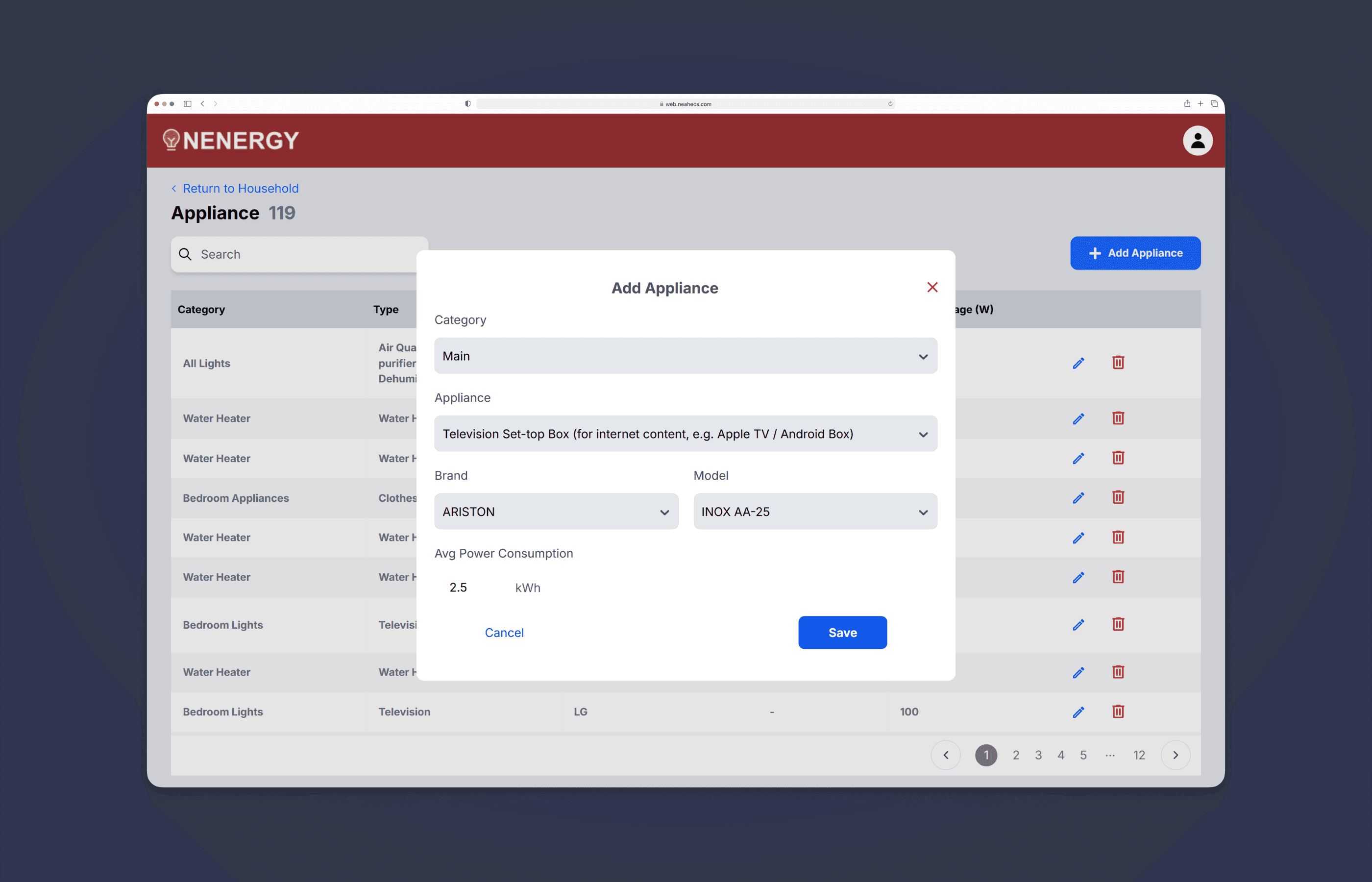Select page 4 in pagination
Screen dimensions: 1372x882
click(1060, 755)
